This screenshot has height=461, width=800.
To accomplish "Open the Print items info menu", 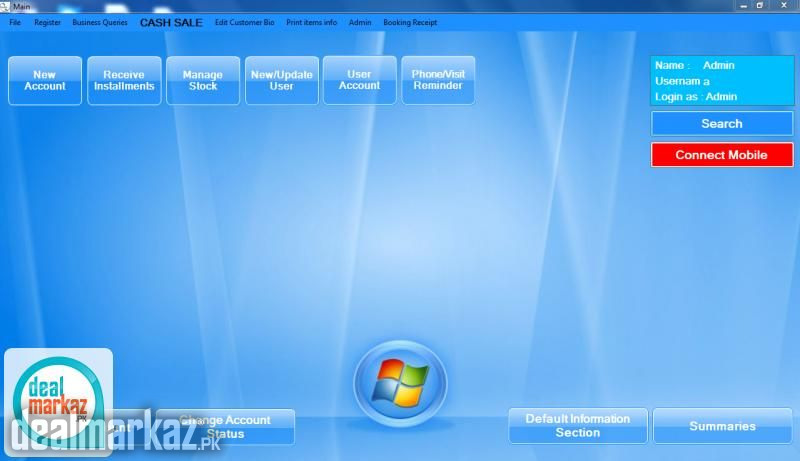I will [x=311, y=22].
